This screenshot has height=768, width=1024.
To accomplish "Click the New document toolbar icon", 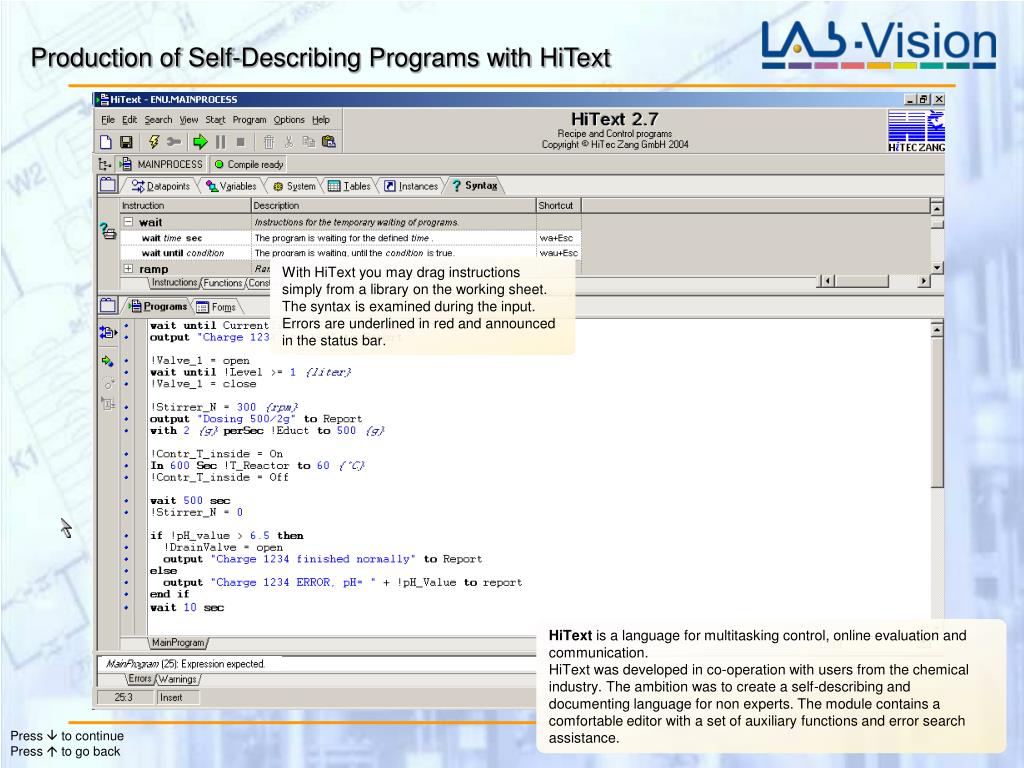I will [106, 142].
